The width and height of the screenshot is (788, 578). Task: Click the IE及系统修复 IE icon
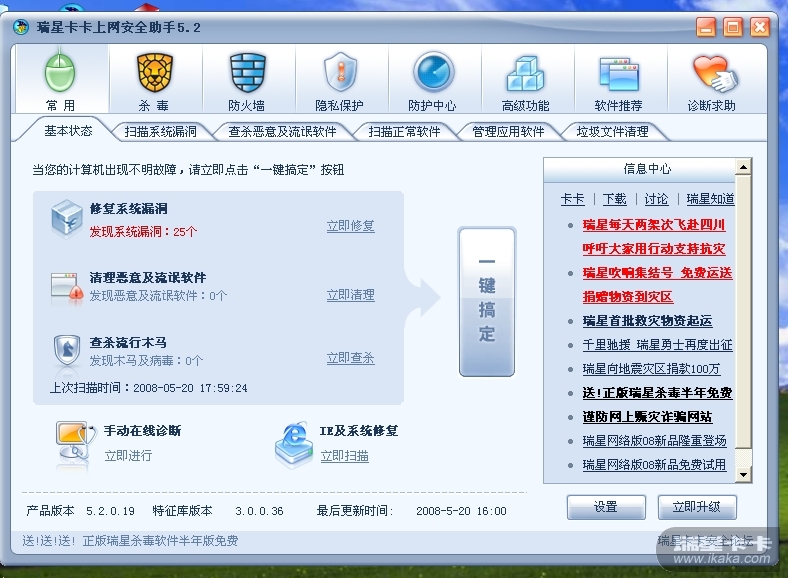[293, 443]
